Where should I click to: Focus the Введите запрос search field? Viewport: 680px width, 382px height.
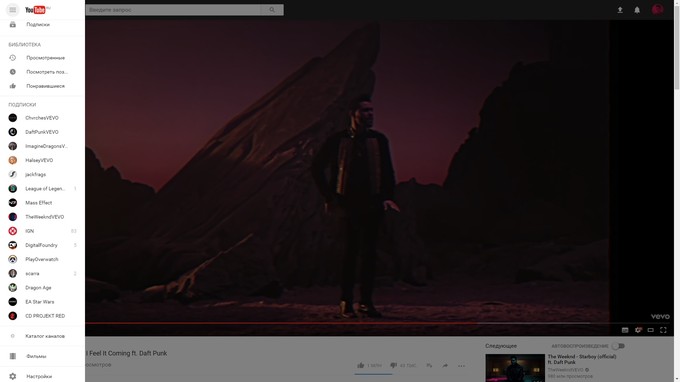[173, 10]
